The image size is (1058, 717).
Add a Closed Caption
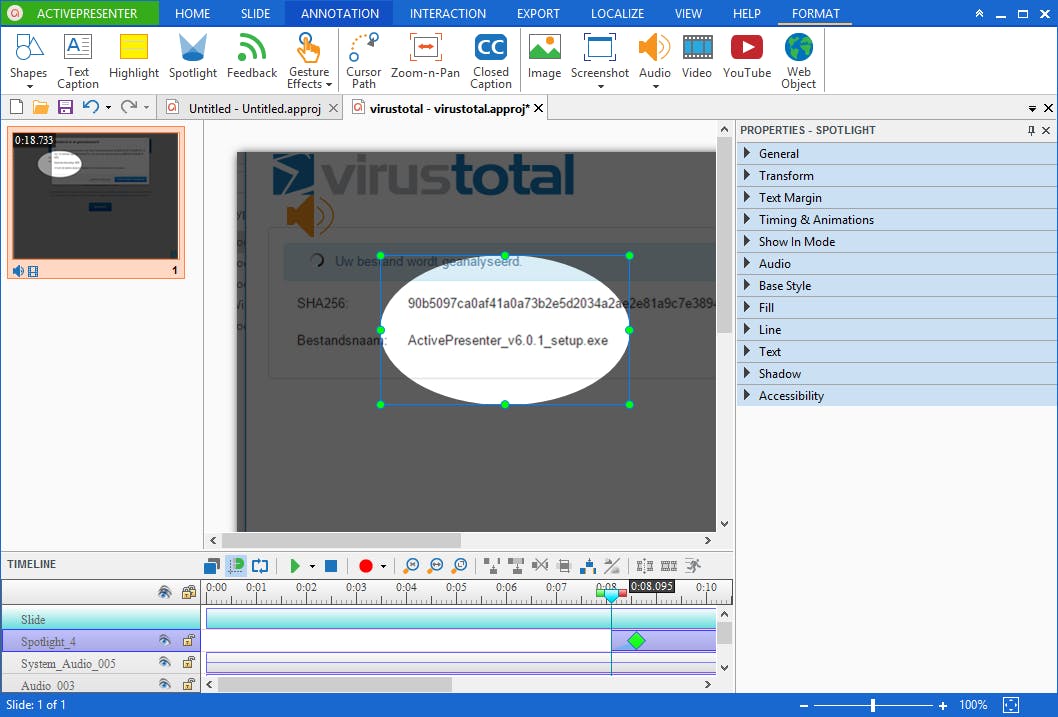[490, 59]
